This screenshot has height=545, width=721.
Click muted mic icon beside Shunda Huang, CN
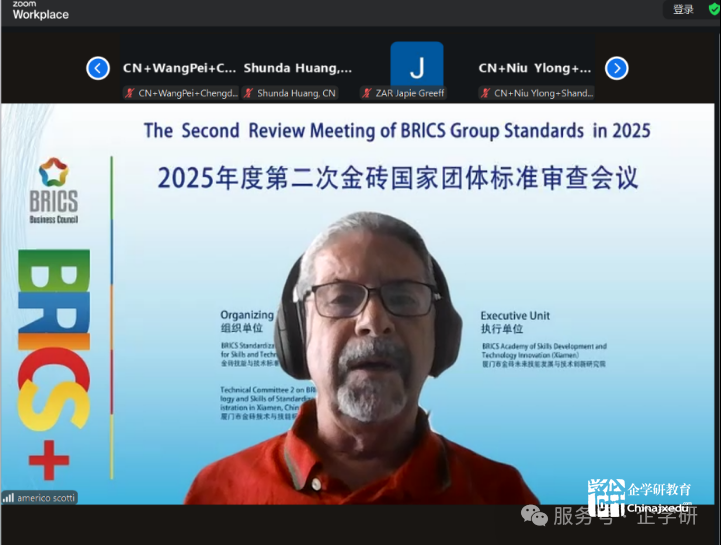pyautogui.click(x=248, y=93)
